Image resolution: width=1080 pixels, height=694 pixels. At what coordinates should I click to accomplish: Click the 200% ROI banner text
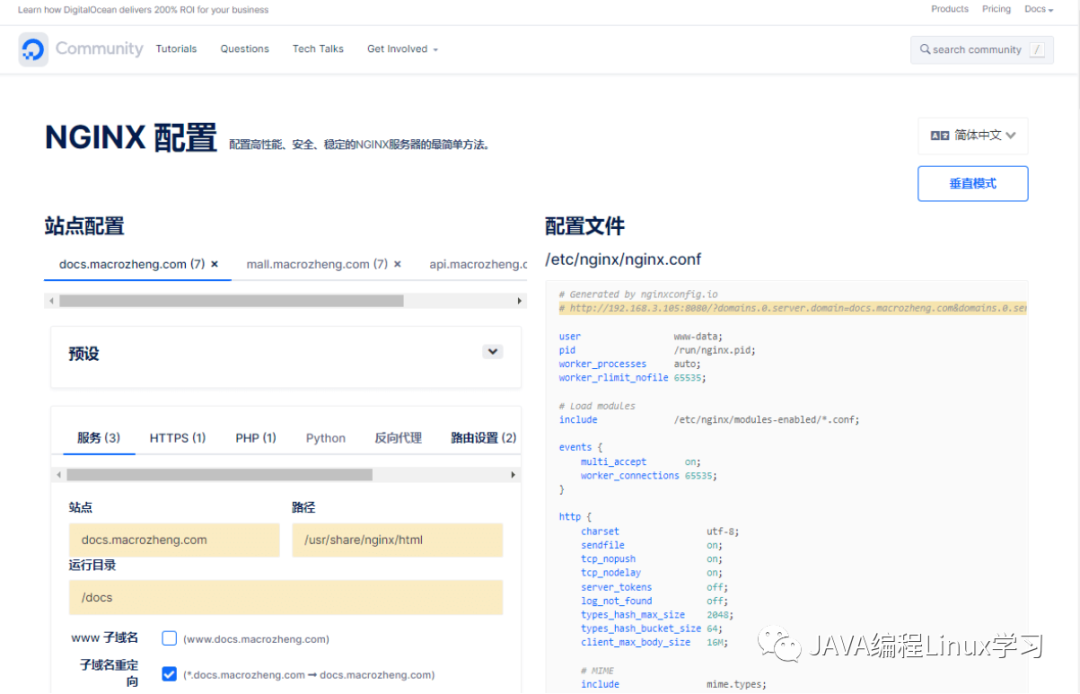coord(143,10)
